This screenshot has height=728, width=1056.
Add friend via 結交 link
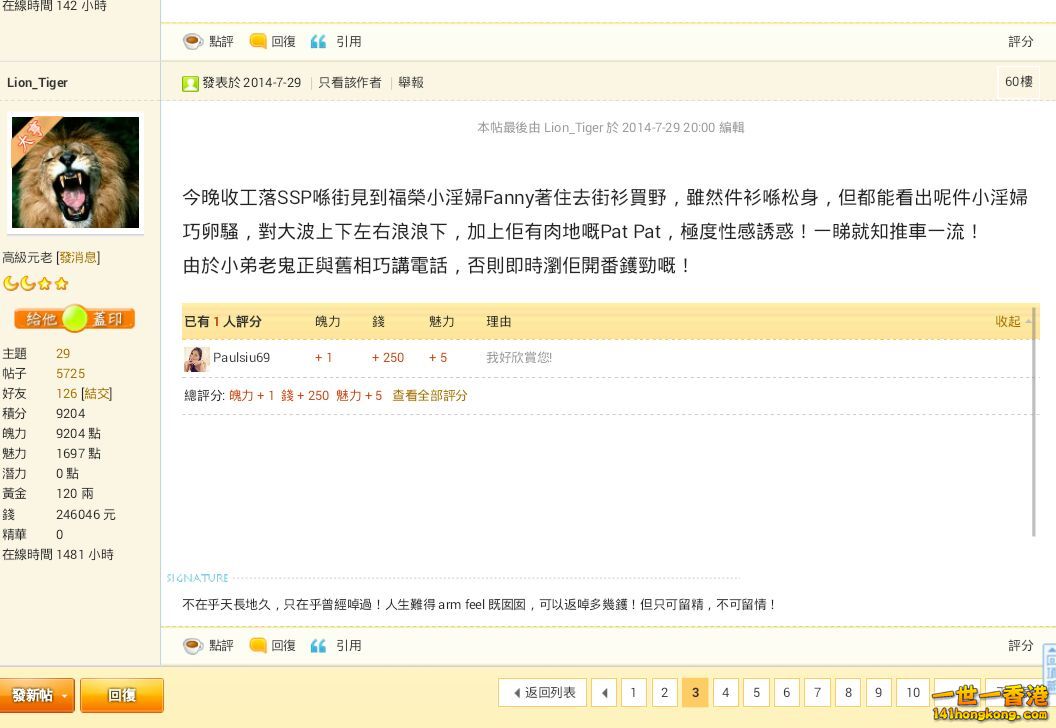[96, 393]
